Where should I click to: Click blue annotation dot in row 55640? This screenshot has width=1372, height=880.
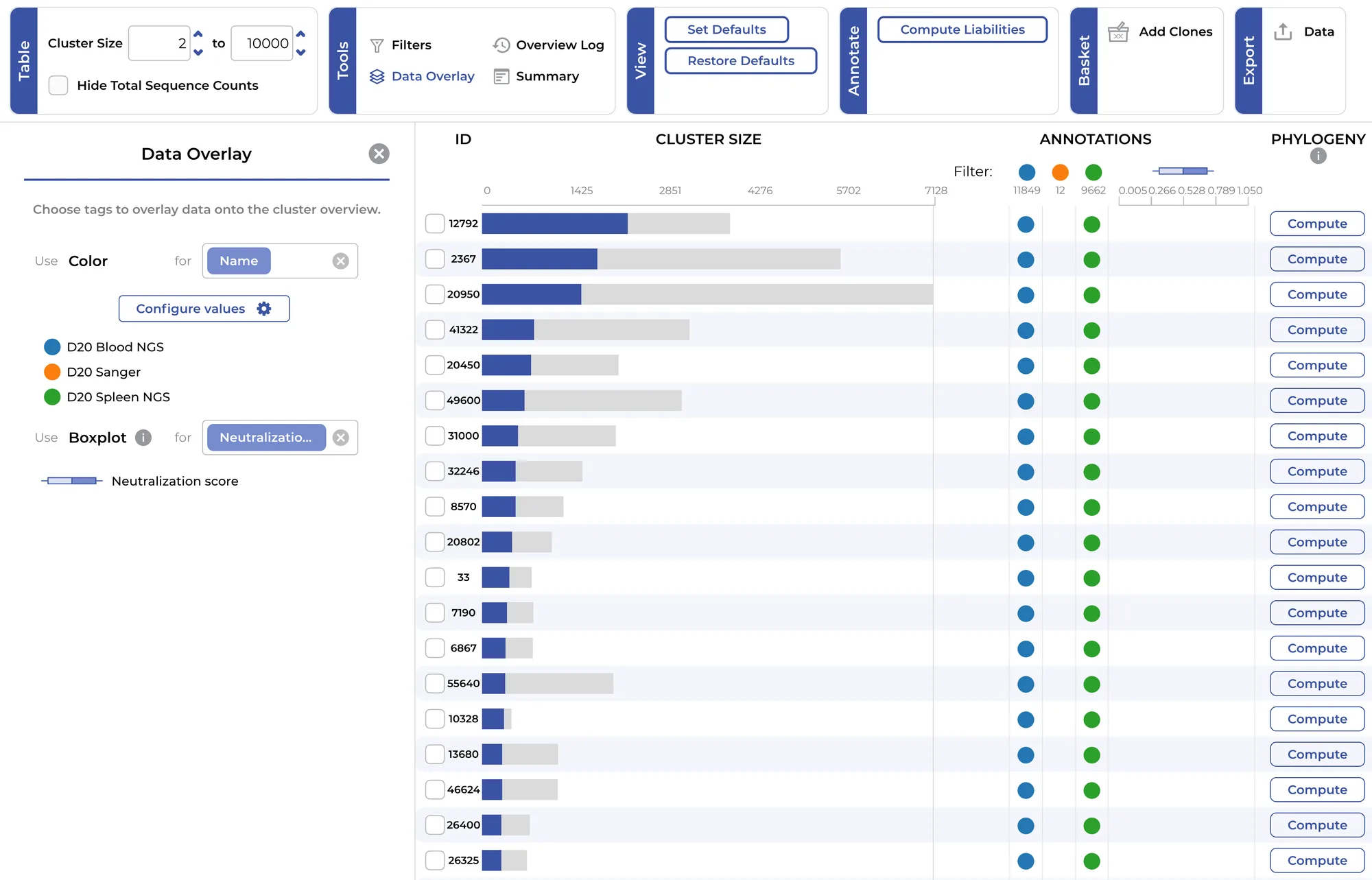tap(1026, 685)
